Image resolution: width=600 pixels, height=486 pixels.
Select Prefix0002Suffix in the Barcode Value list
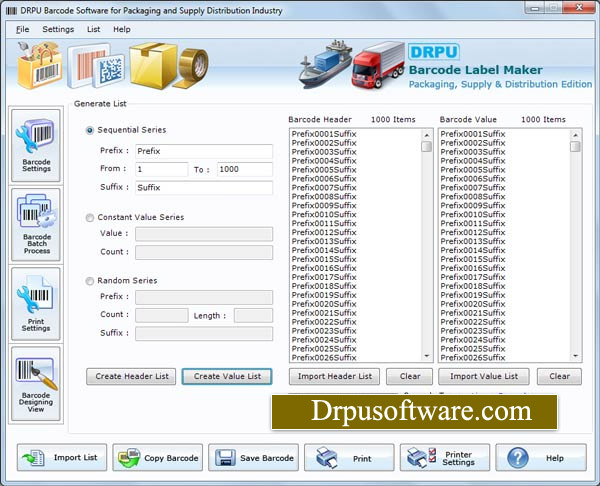(473, 143)
